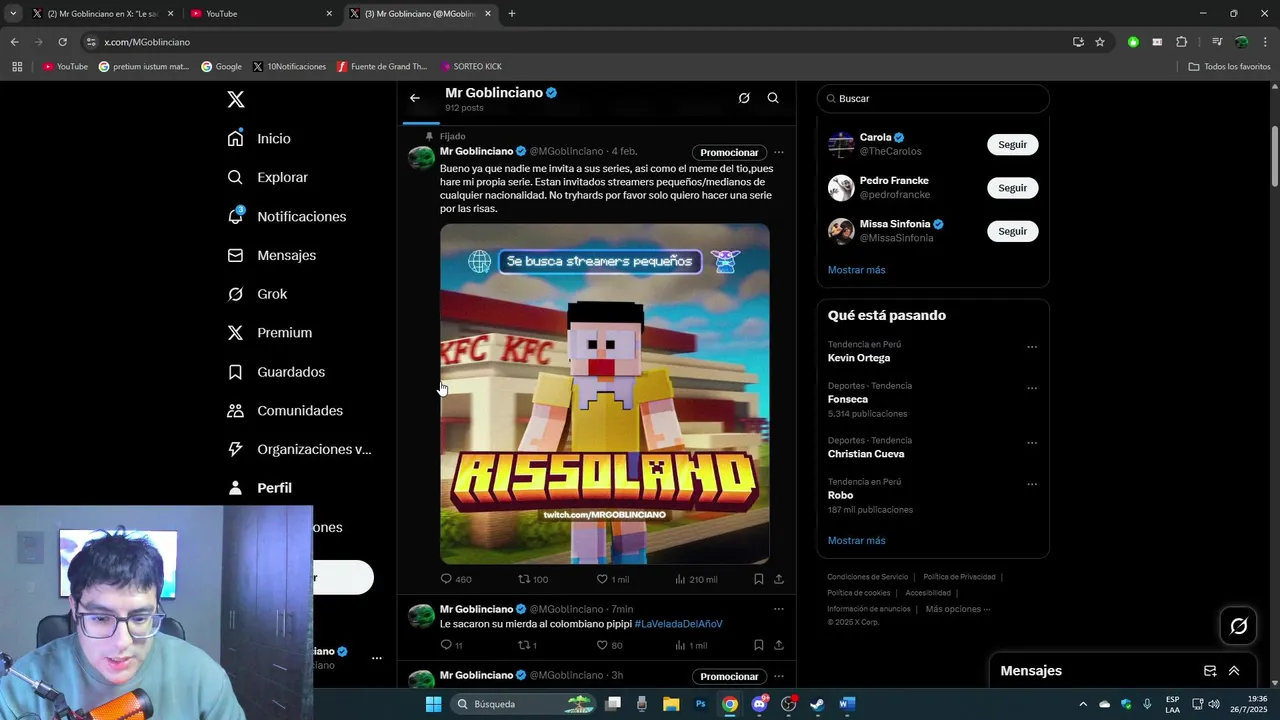Open Guardados bookmarks in sidebar
The width and height of the screenshot is (1280, 720).
[x=276, y=372]
